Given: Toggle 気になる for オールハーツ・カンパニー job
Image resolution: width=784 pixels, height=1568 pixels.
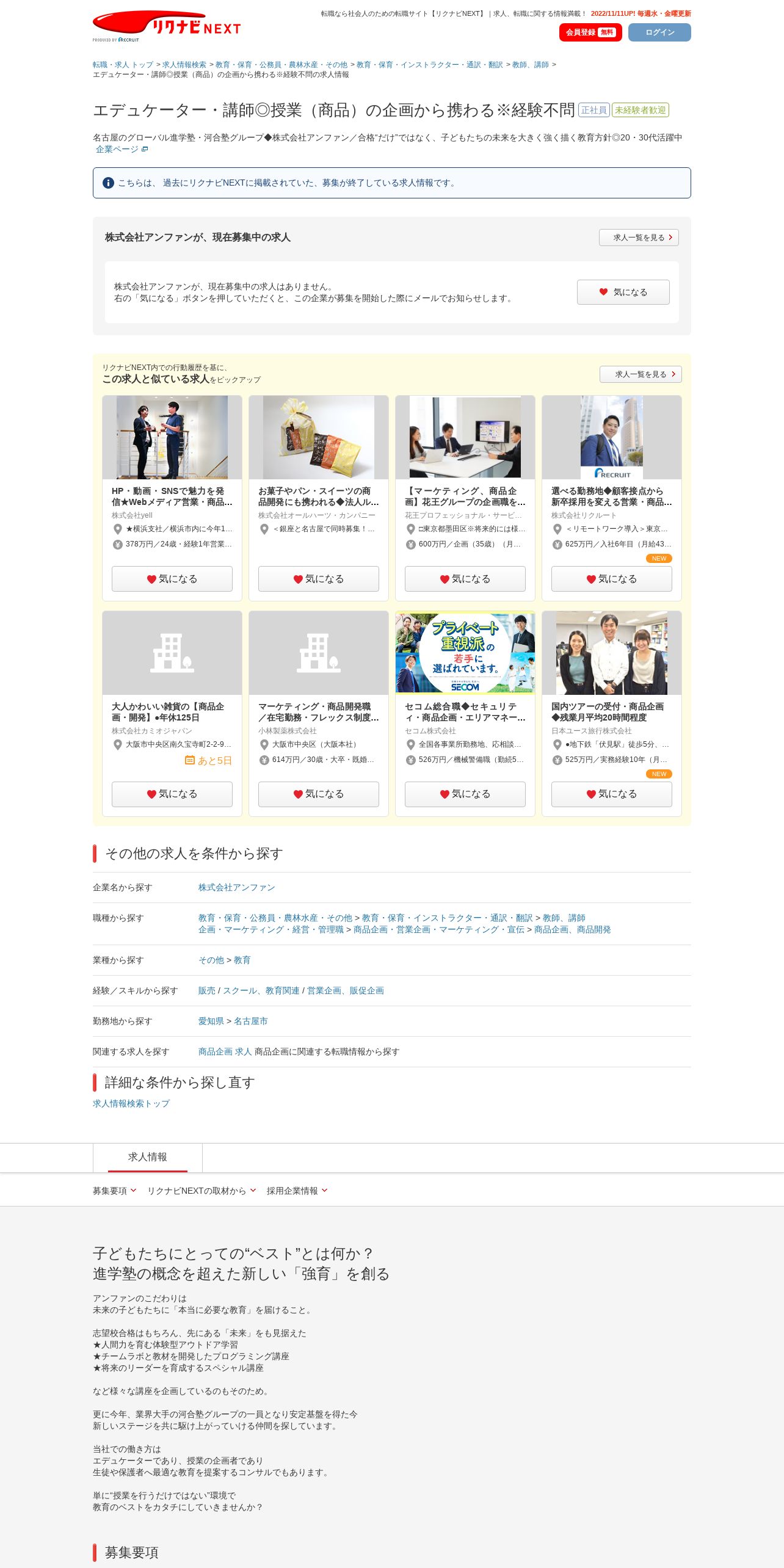Looking at the screenshot, I should click(319, 579).
